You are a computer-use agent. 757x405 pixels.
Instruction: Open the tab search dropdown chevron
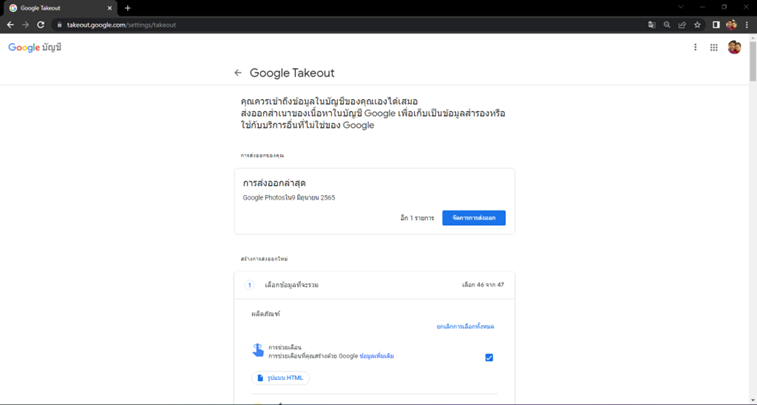tap(681, 7)
